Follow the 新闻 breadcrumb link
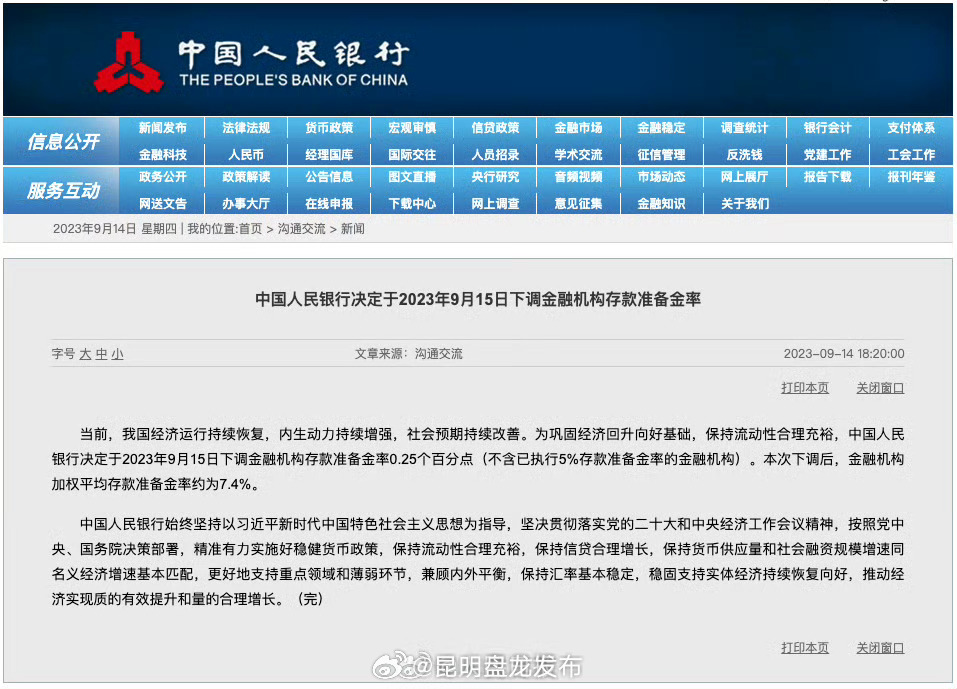Screen dimensions: 957x689 tap(352, 229)
